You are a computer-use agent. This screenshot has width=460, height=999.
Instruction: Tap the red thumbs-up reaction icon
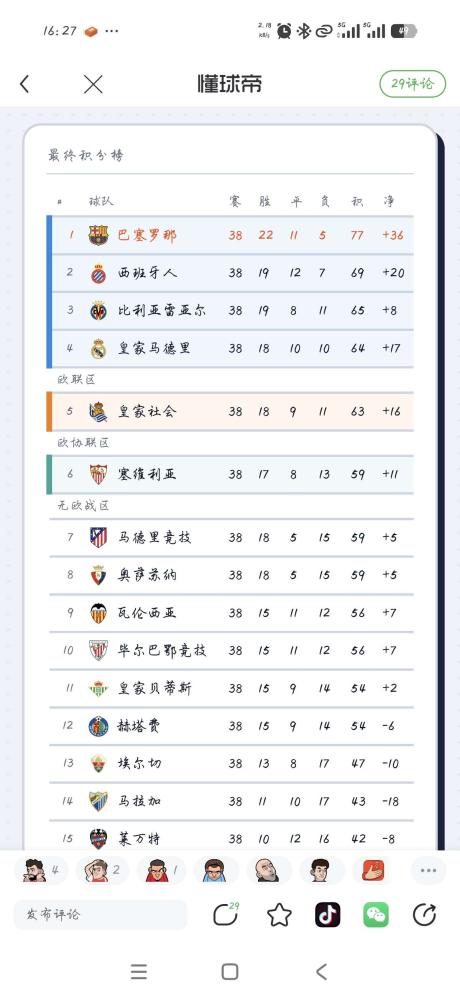373,870
